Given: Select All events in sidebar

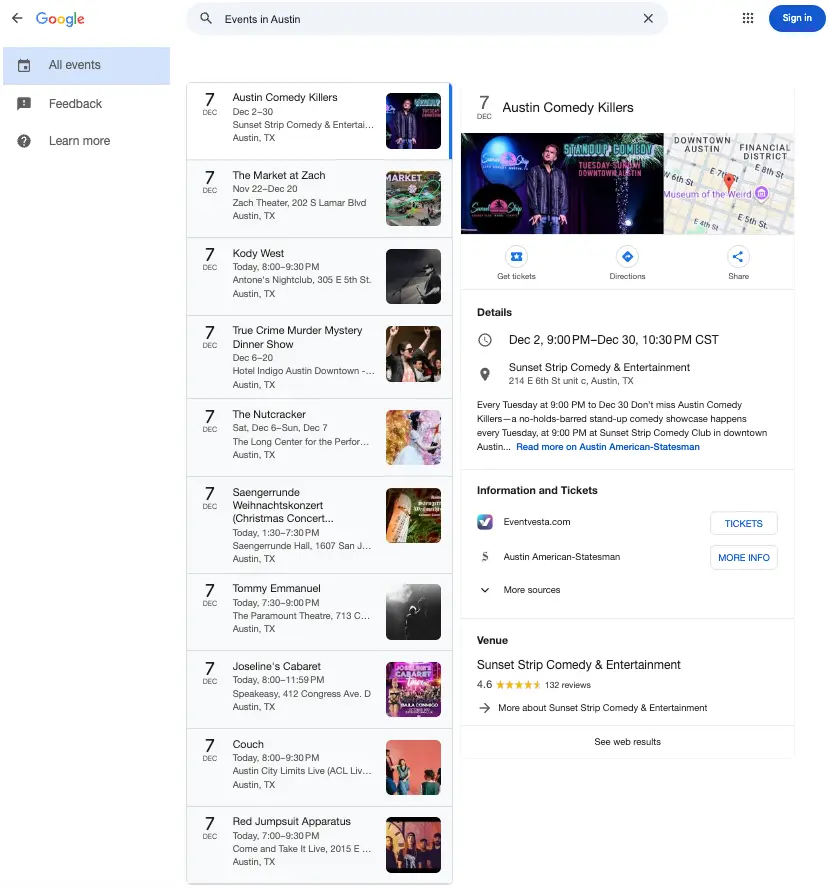Looking at the screenshot, I should point(86,65).
